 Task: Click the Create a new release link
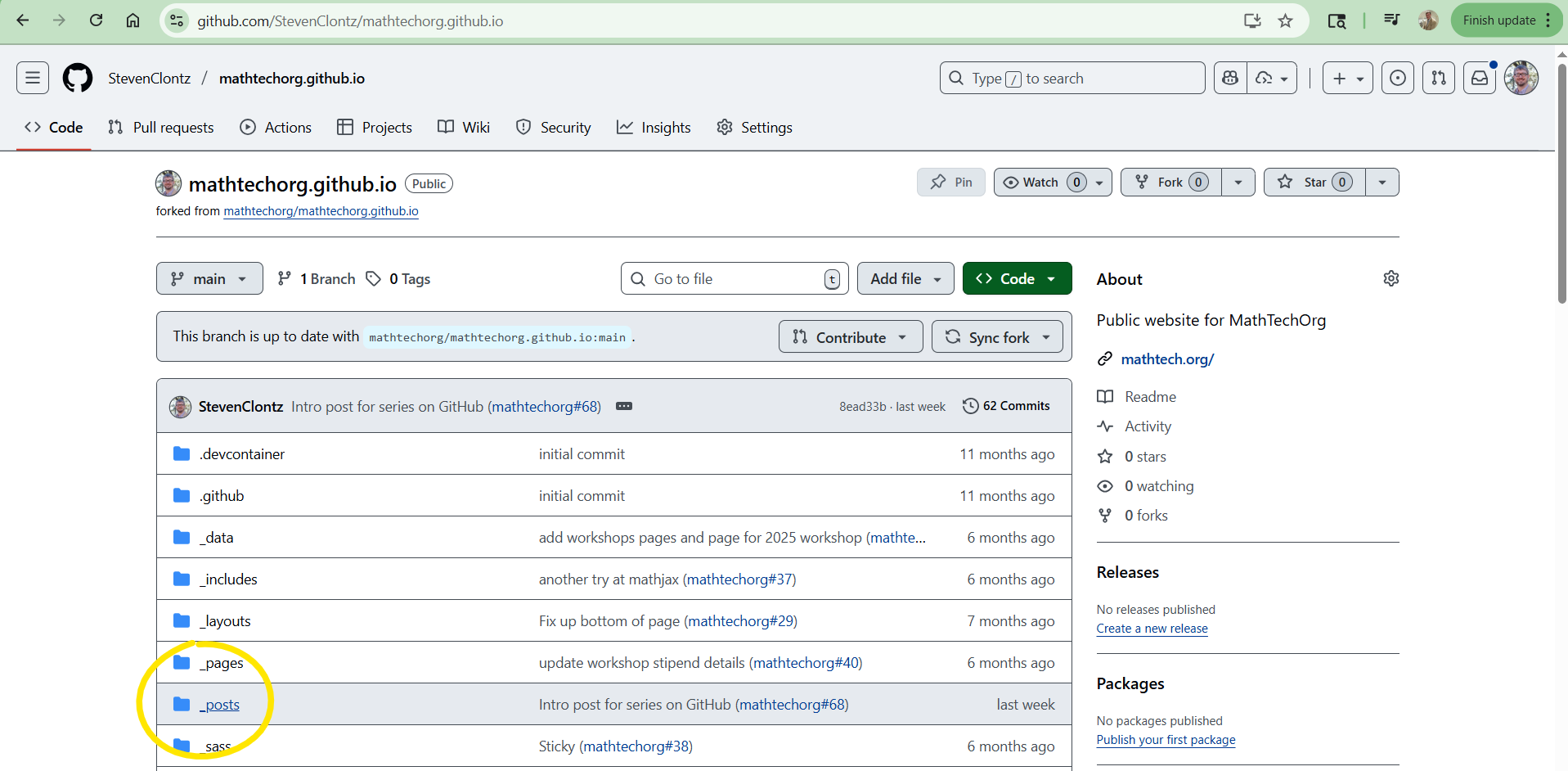tap(1152, 629)
